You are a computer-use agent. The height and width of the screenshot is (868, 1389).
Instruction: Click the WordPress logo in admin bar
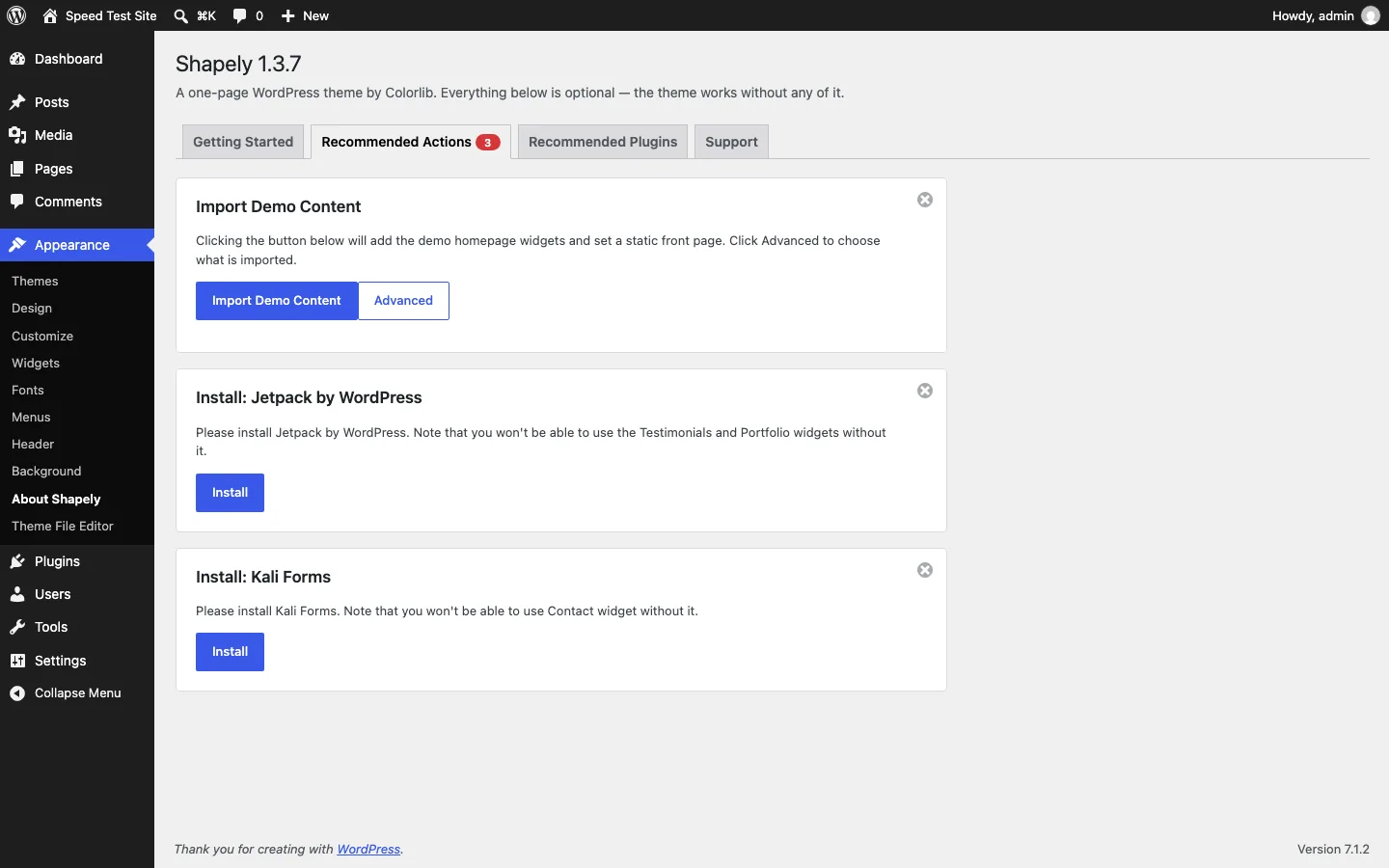click(16, 15)
